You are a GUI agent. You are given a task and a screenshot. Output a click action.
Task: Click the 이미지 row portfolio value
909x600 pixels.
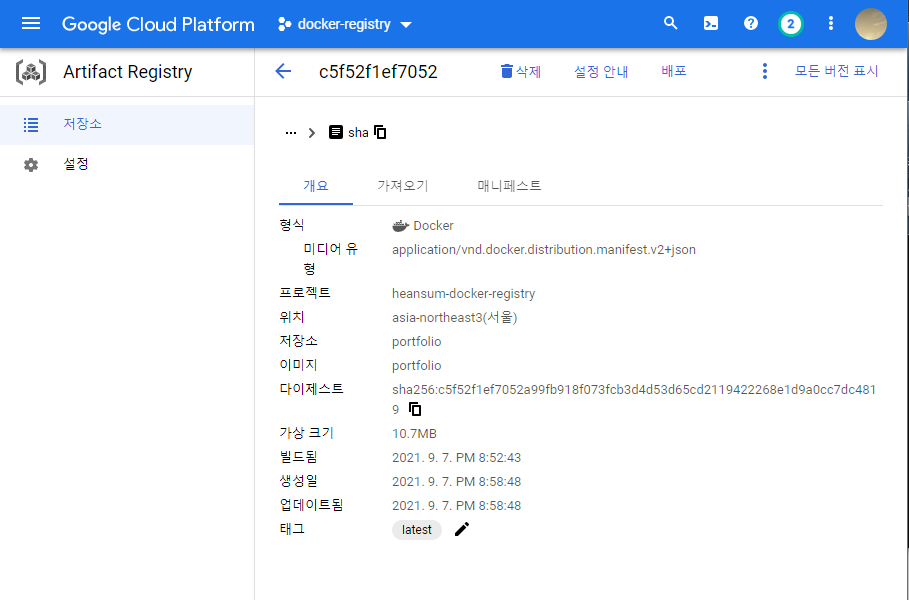pos(416,366)
